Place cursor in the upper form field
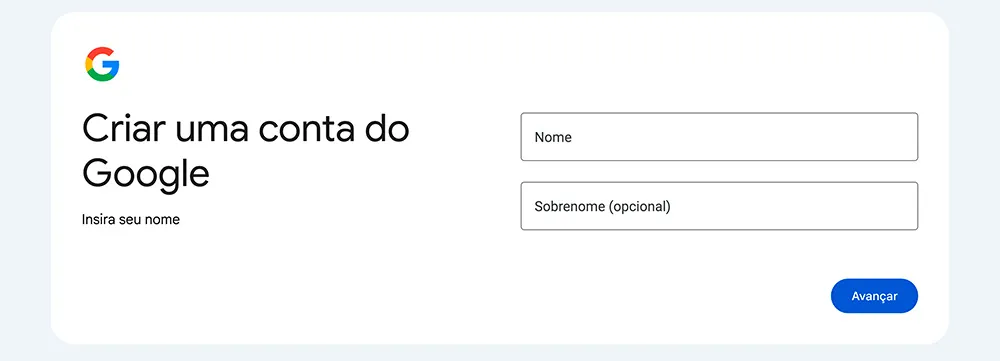Image resolution: width=1000 pixels, height=361 pixels. [719, 136]
